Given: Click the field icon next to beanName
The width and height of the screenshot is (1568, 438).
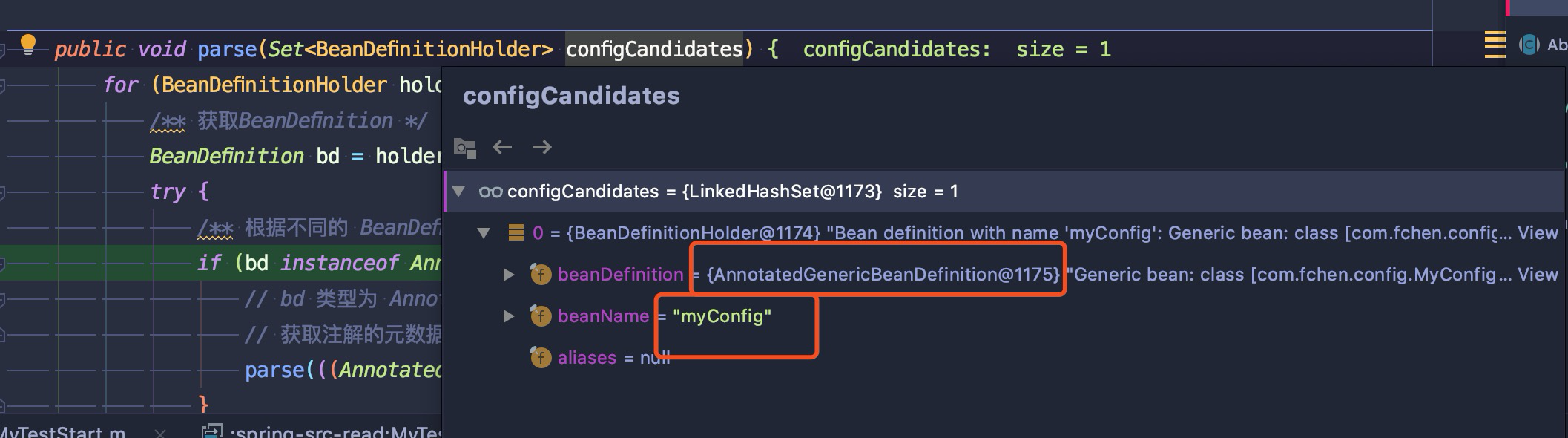Looking at the screenshot, I should tap(541, 316).
